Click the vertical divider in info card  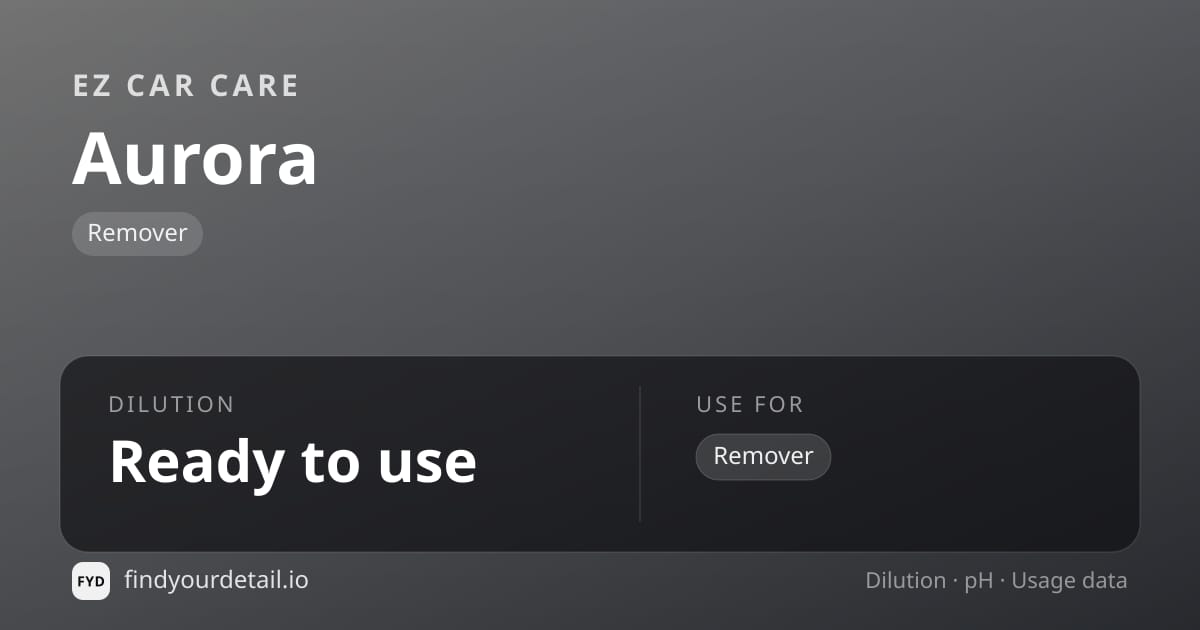pos(640,454)
